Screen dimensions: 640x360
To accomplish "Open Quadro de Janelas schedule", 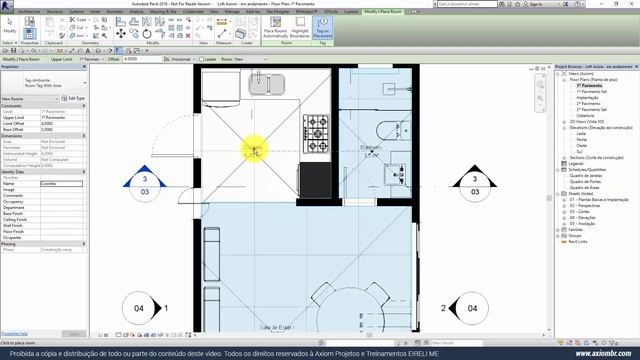I will click(x=586, y=176).
